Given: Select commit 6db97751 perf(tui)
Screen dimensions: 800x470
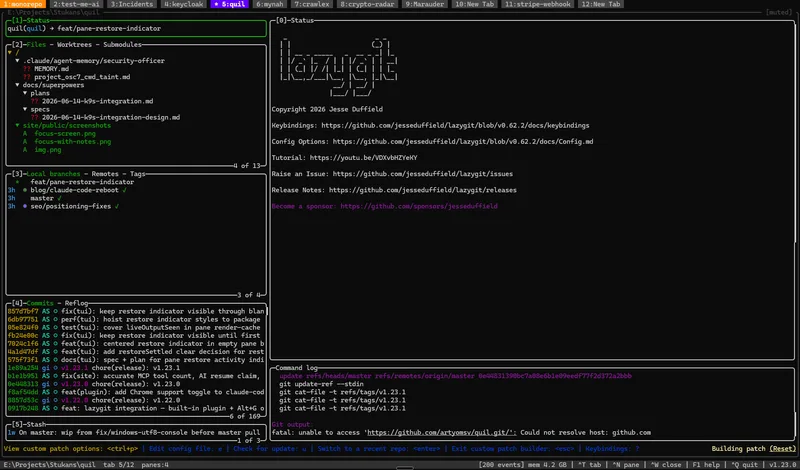Looking at the screenshot, I should tap(136, 319).
